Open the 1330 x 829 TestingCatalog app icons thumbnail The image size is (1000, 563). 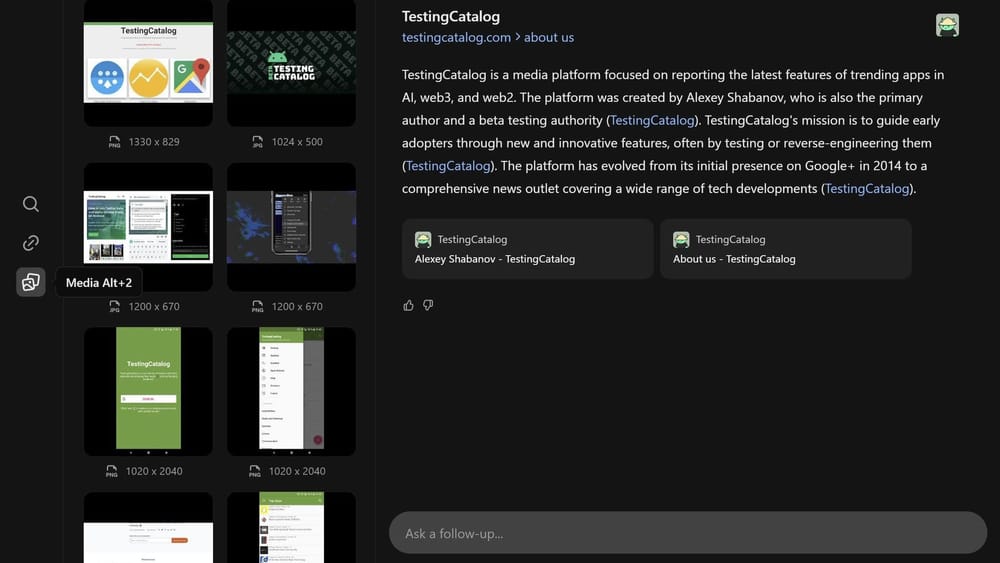[148, 62]
